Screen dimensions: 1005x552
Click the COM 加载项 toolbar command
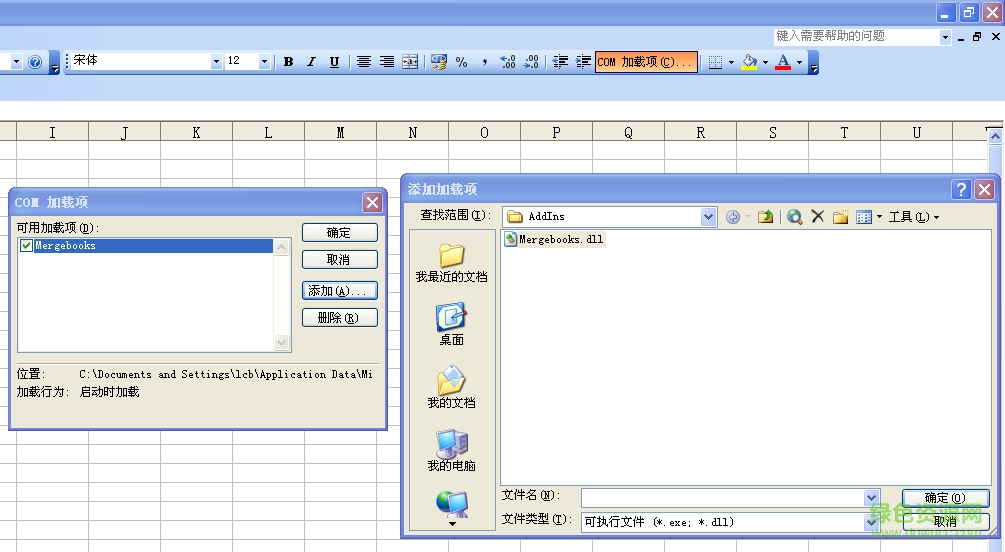tap(645, 62)
